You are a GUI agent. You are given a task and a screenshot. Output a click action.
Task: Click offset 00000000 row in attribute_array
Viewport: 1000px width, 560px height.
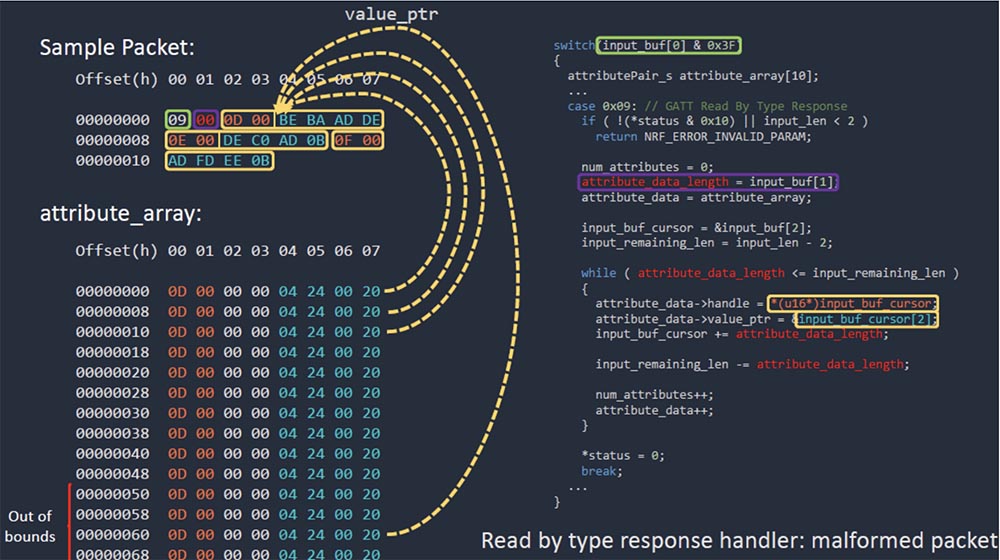click(228, 291)
